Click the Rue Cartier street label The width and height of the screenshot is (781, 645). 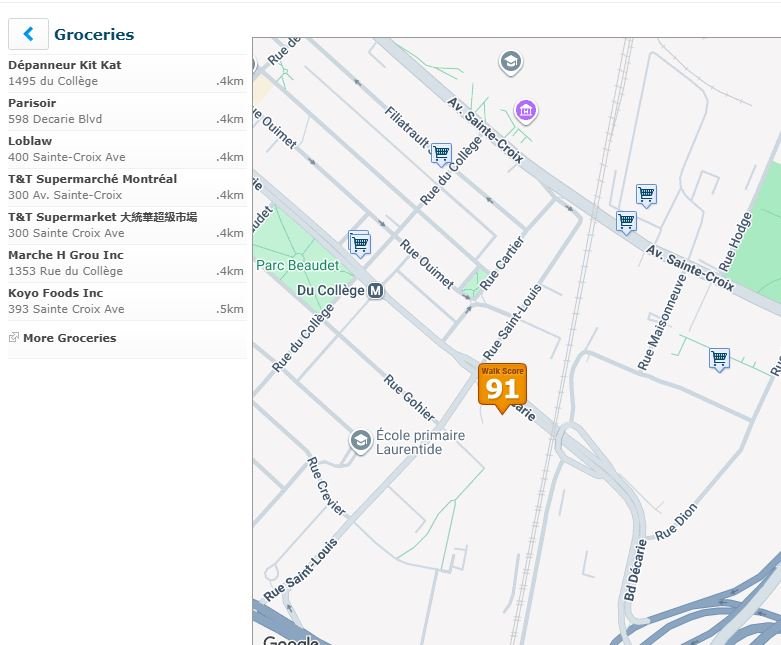tap(502, 263)
